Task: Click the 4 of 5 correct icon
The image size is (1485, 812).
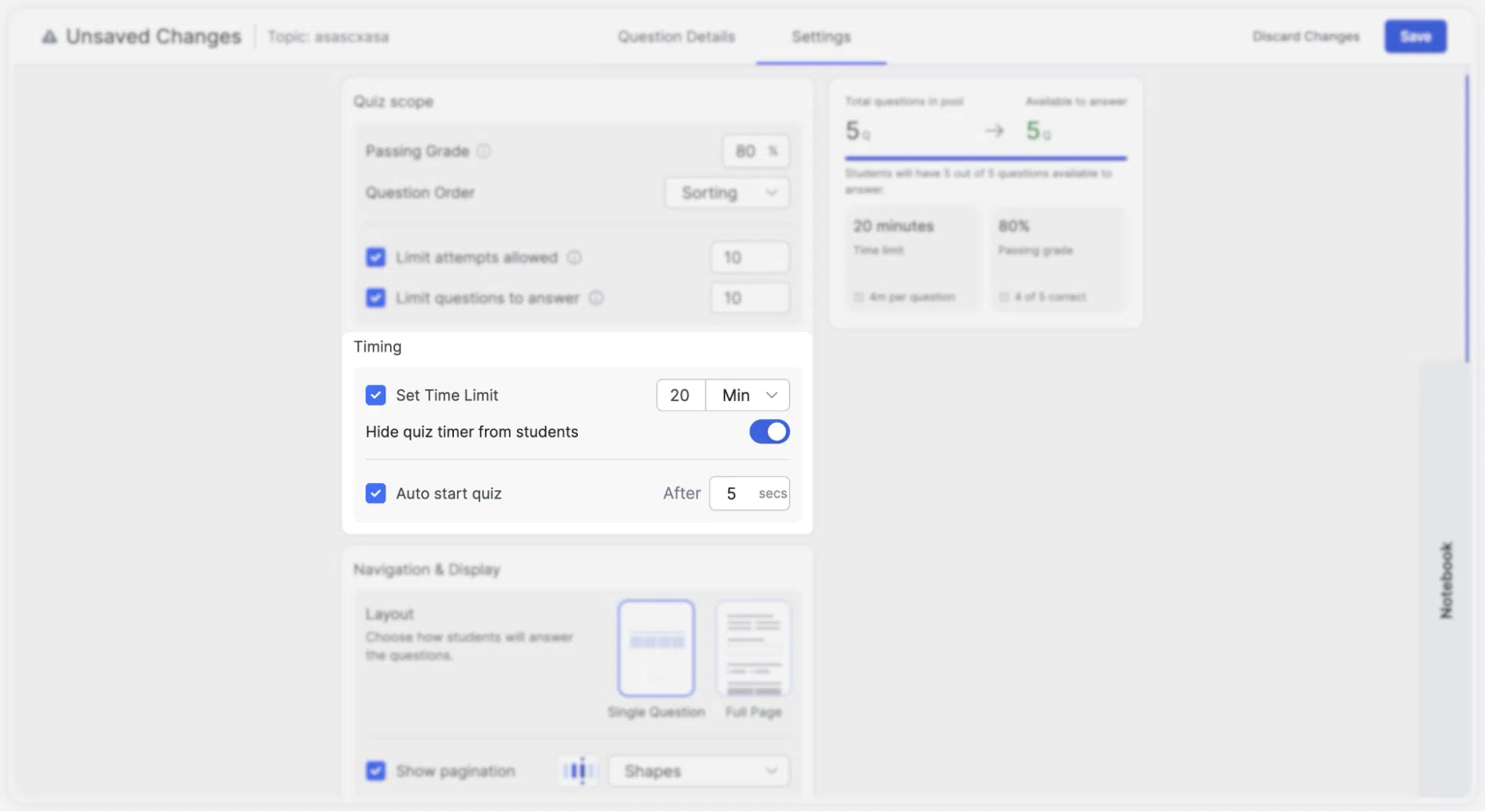Action: [x=1004, y=297]
